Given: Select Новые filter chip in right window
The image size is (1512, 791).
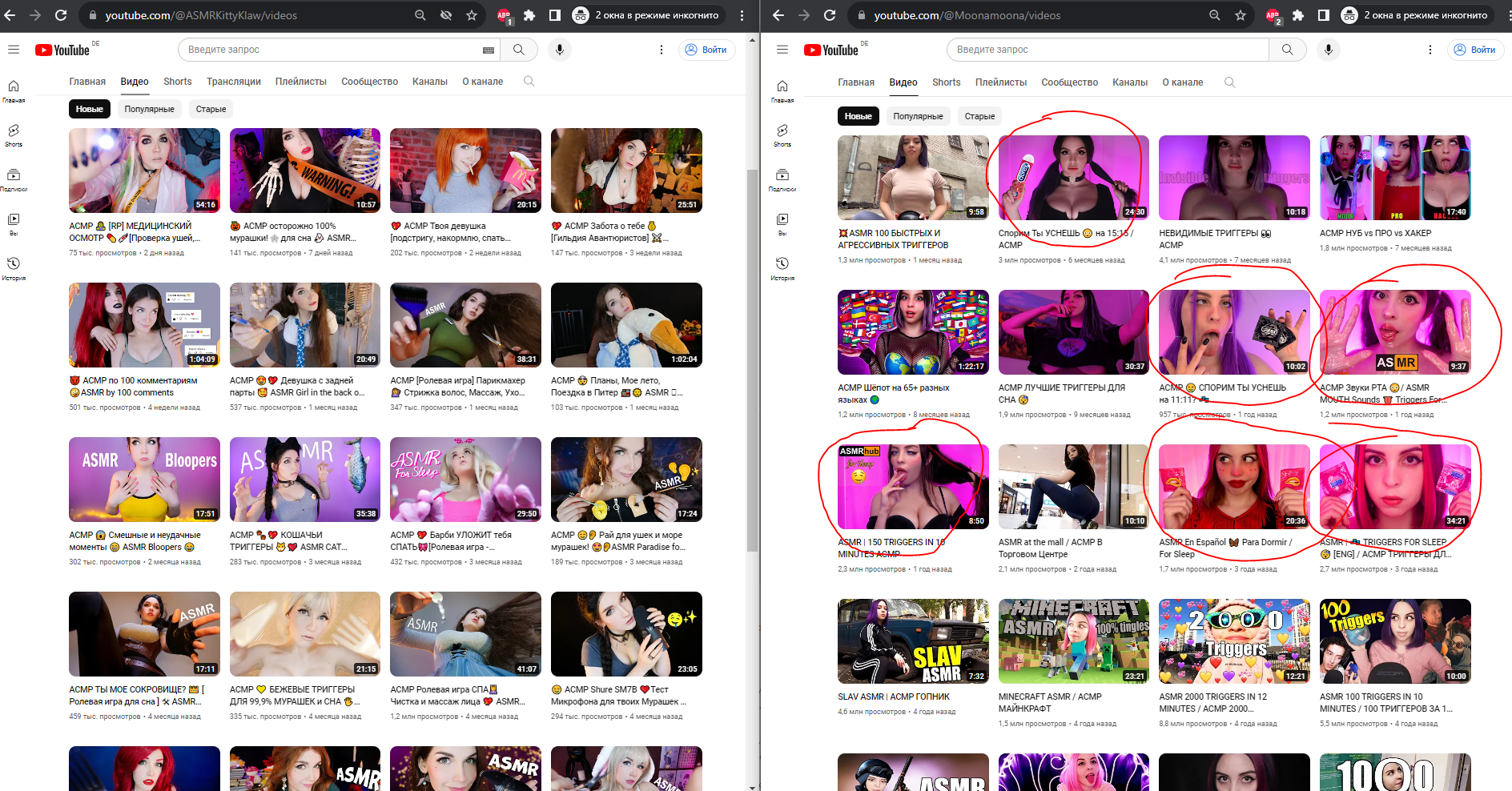Looking at the screenshot, I should click(x=859, y=116).
